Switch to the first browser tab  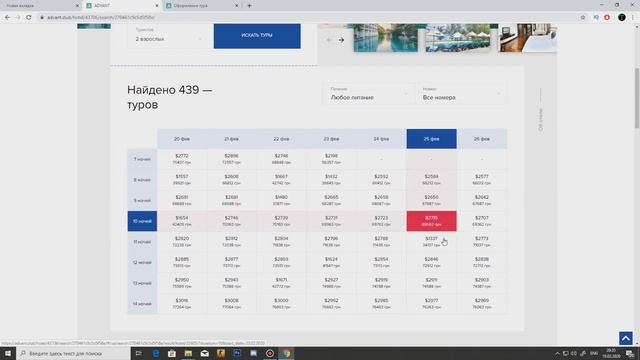coord(41,6)
